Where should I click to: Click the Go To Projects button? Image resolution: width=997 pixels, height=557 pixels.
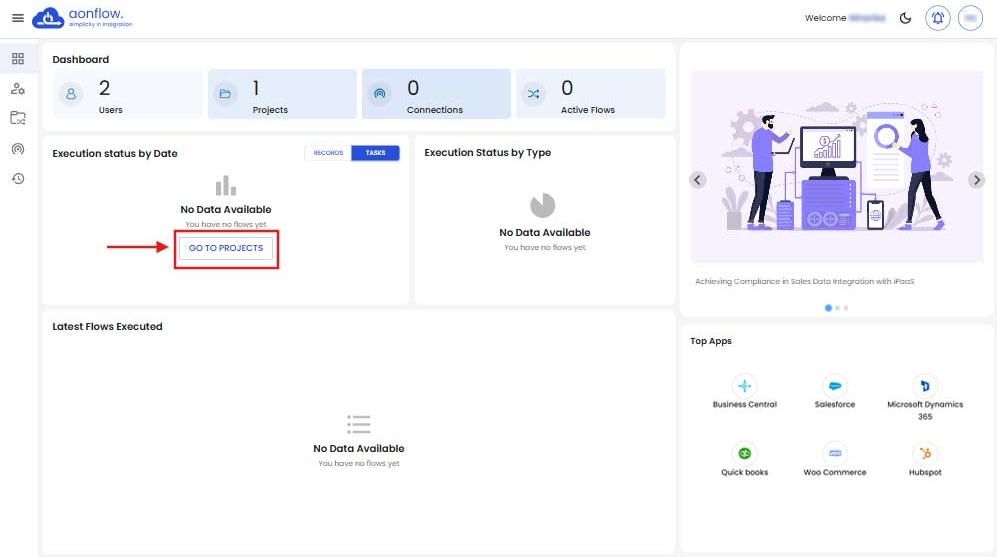[226, 248]
